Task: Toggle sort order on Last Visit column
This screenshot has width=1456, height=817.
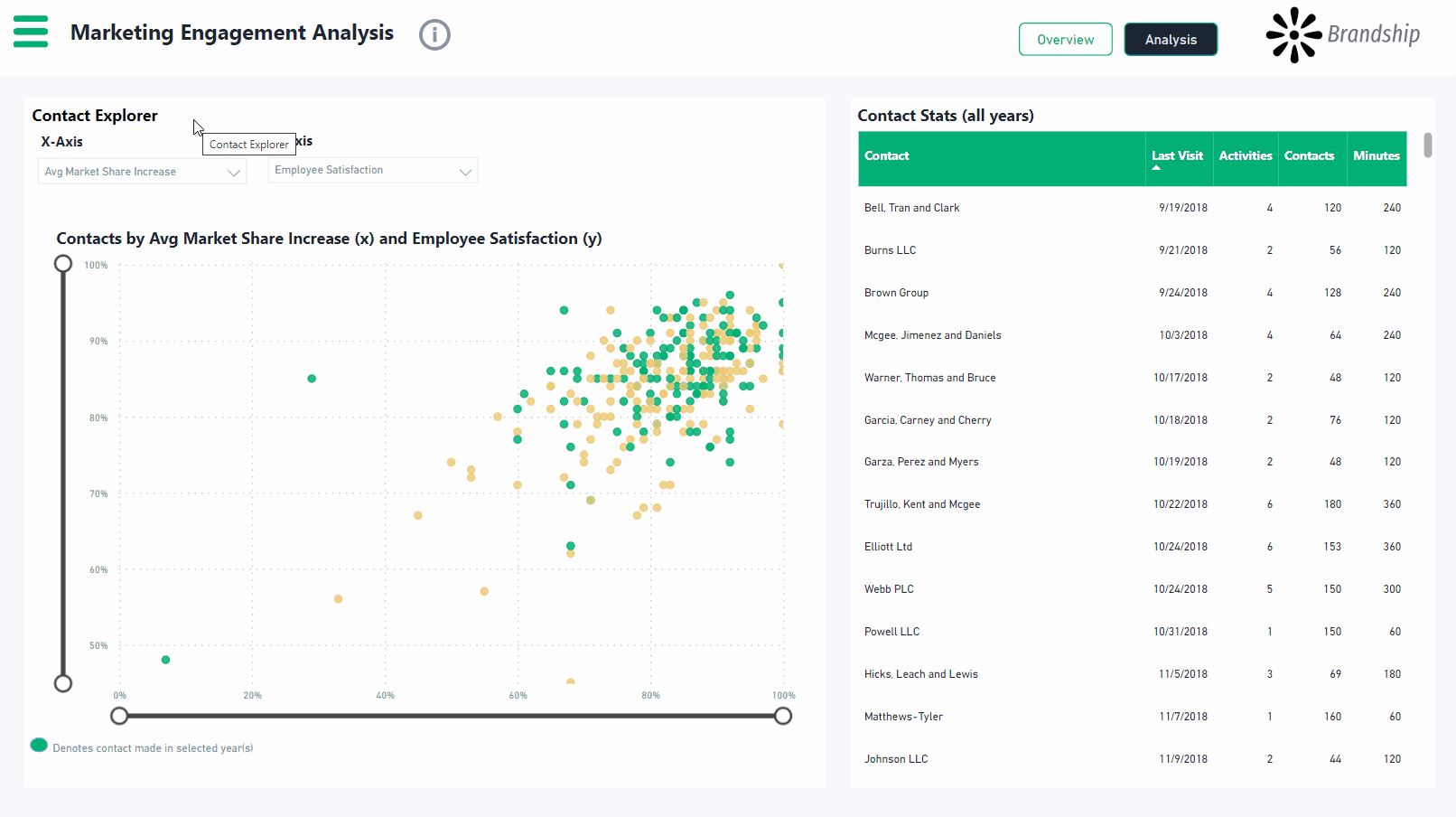Action: tap(1177, 155)
